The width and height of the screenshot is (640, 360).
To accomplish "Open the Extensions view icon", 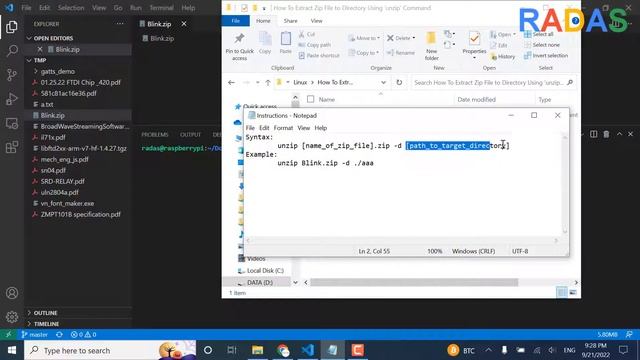I will tap(12, 147).
